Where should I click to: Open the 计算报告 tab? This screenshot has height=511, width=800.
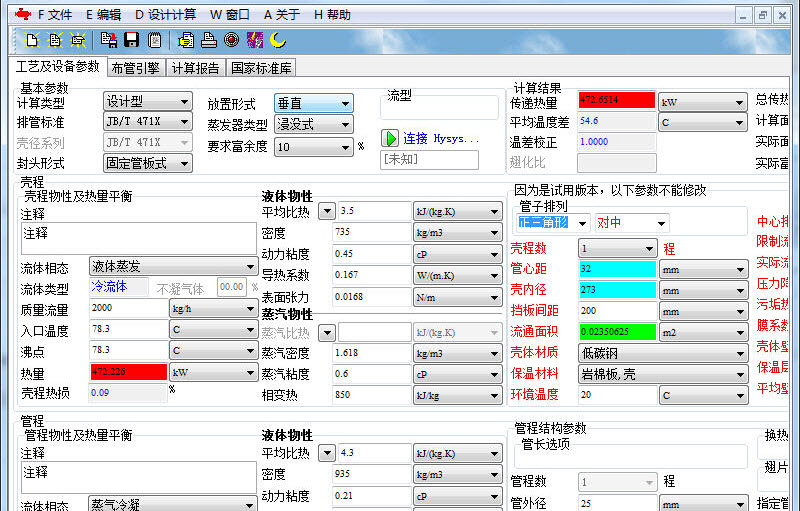pyautogui.click(x=195, y=68)
